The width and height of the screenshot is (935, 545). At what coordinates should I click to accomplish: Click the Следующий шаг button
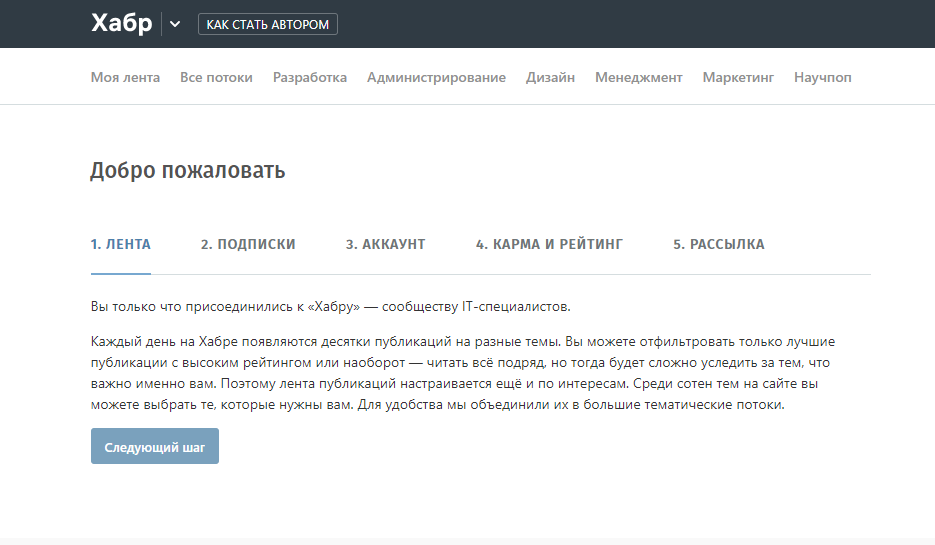coord(155,446)
